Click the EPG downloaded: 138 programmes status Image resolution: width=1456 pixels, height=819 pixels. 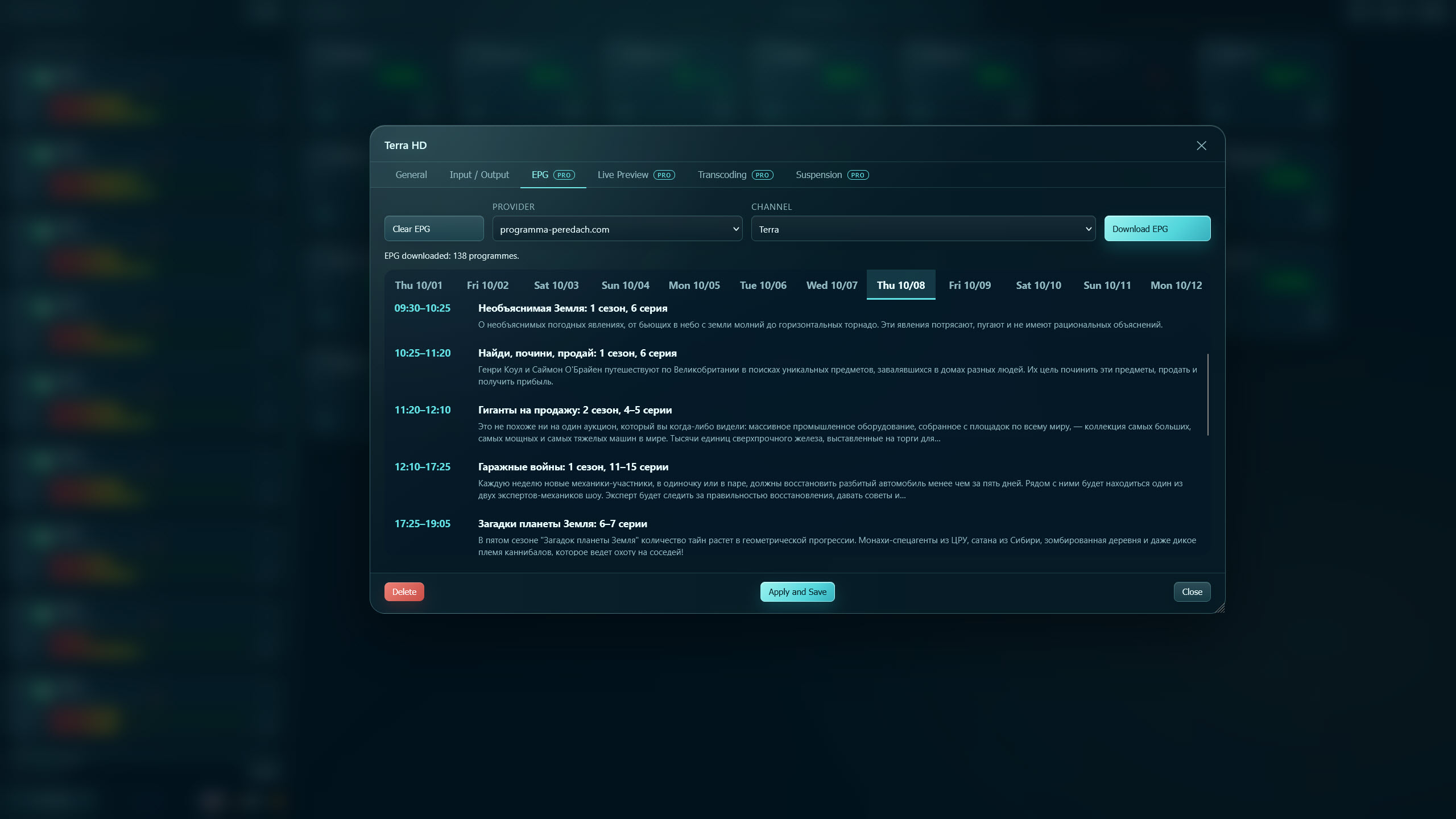[x=452, y=256]
